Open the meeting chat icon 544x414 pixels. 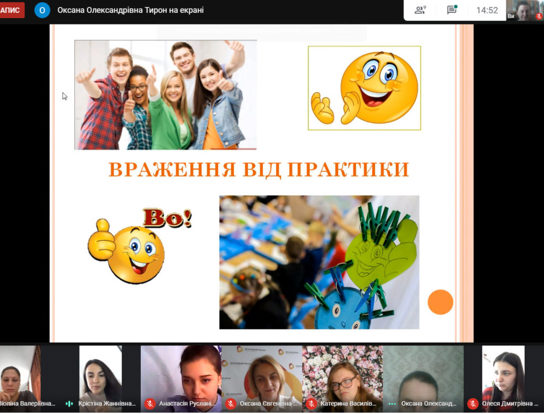pyautogui.click(x=452, y=10)
